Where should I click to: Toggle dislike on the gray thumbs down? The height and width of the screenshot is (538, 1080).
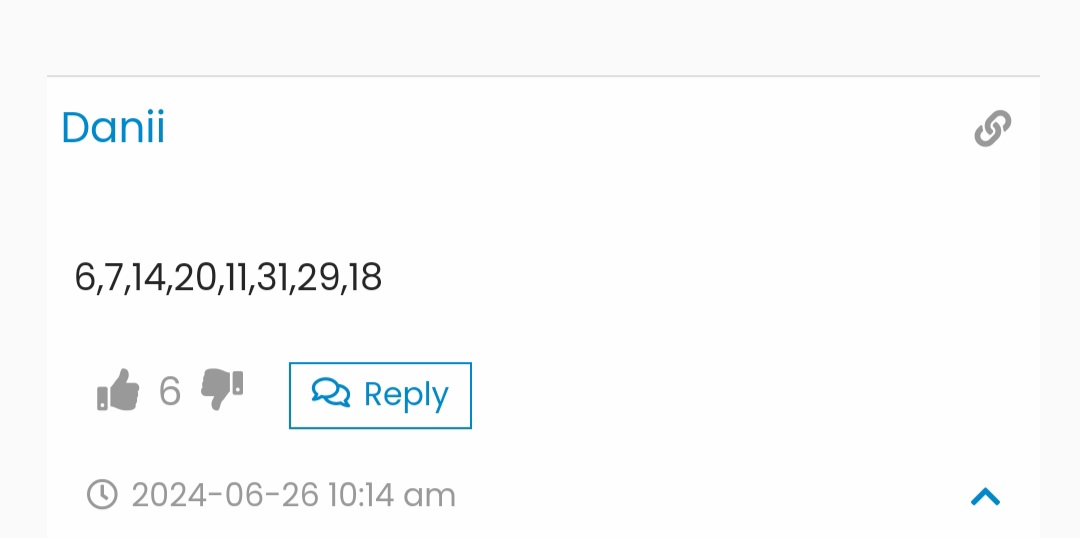tap(222, 390)
